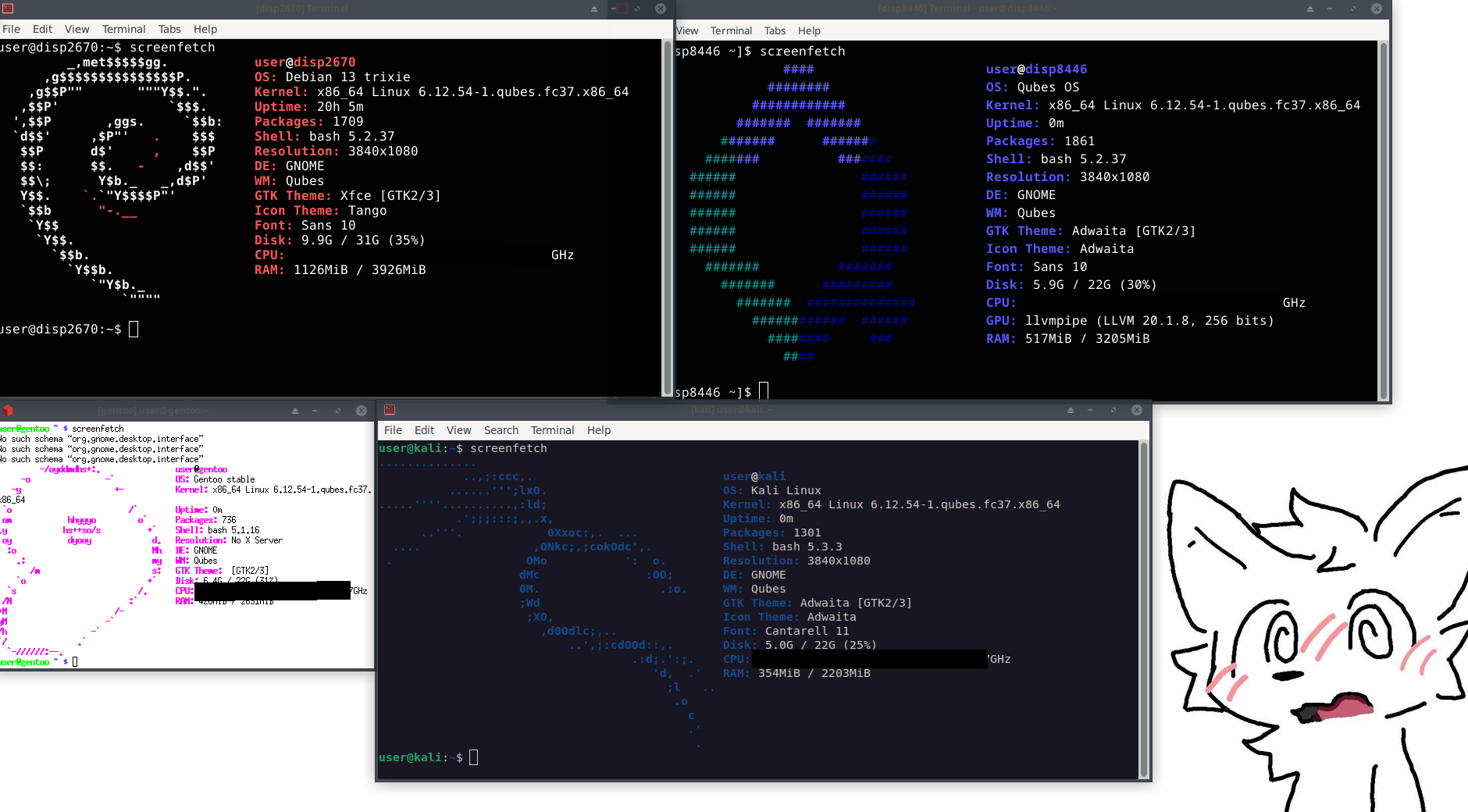Open View menu in disp2670 terminal
This screenshot has height=812, width=1468.
77,29
